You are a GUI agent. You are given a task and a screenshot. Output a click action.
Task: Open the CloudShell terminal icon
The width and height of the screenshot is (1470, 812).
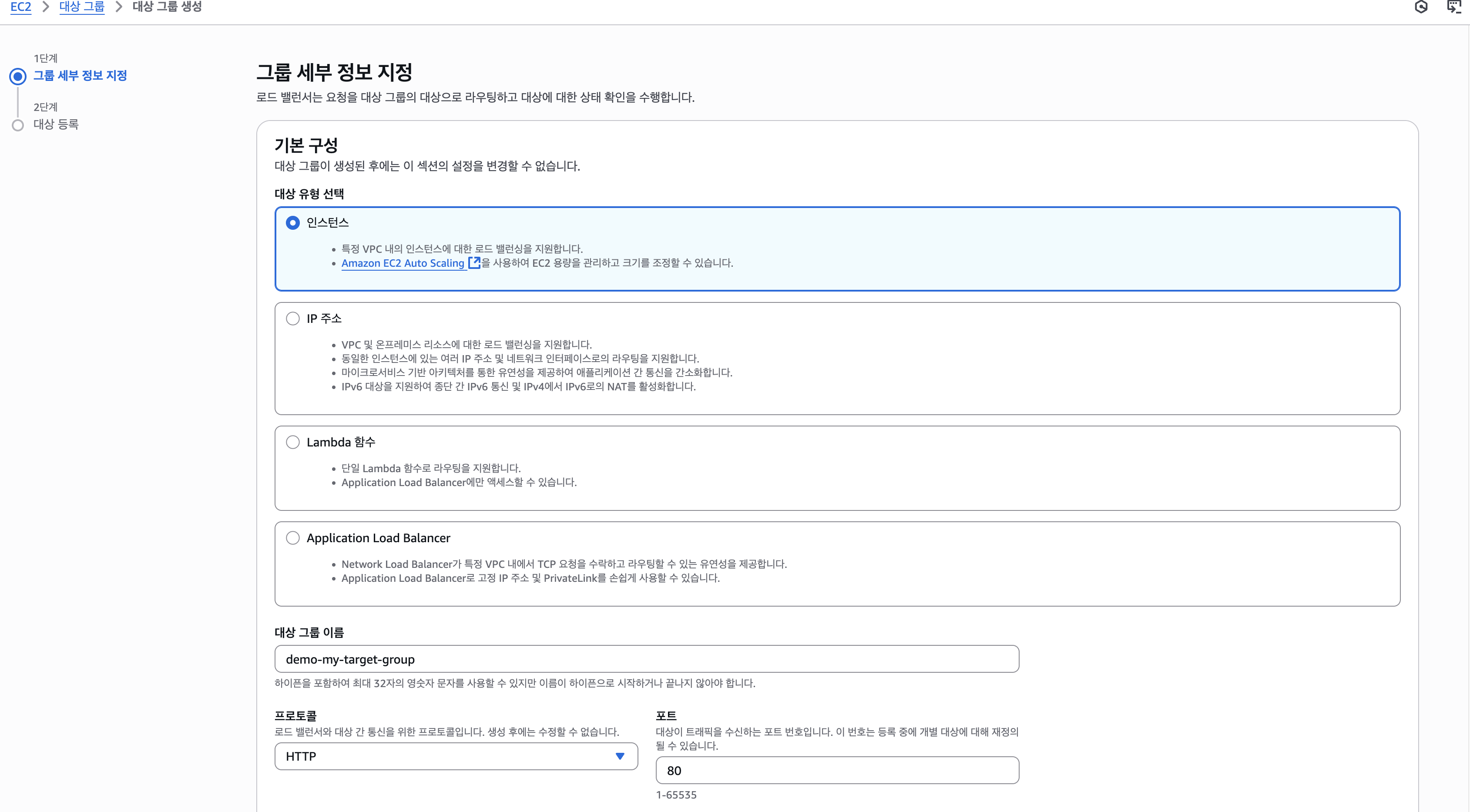pyautogui.click(x=1454, y=7)
